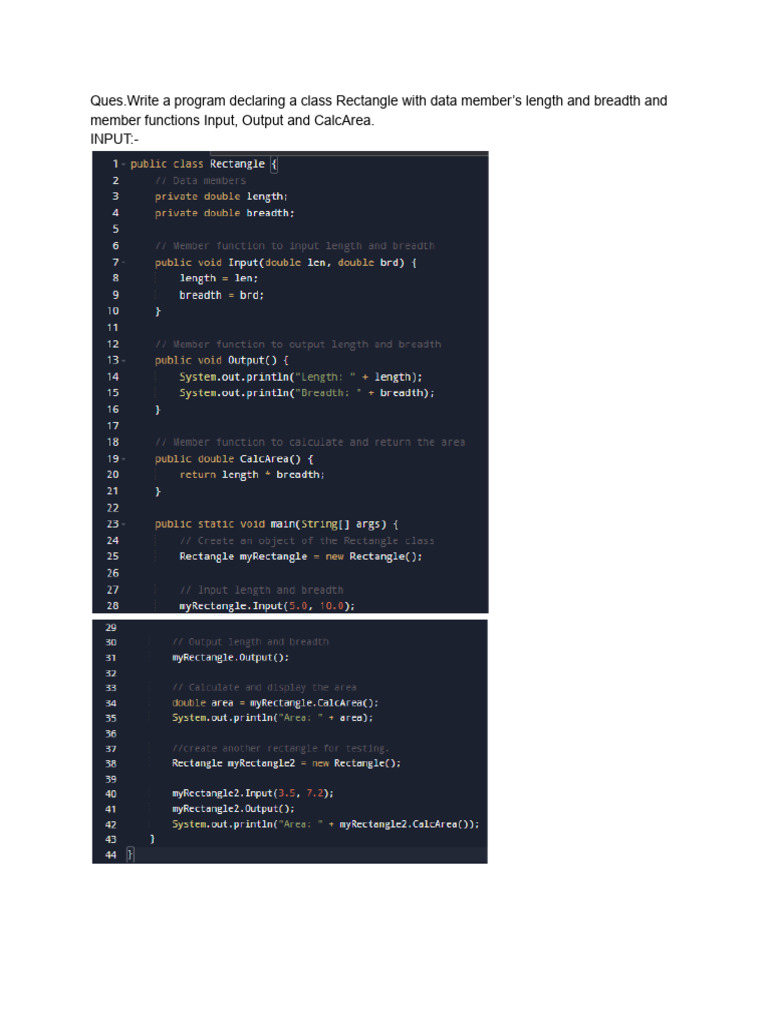Click the '// Calculate and display the area' comment
The height and width of the screenshot is (1024, 768).
click(264, 688)
